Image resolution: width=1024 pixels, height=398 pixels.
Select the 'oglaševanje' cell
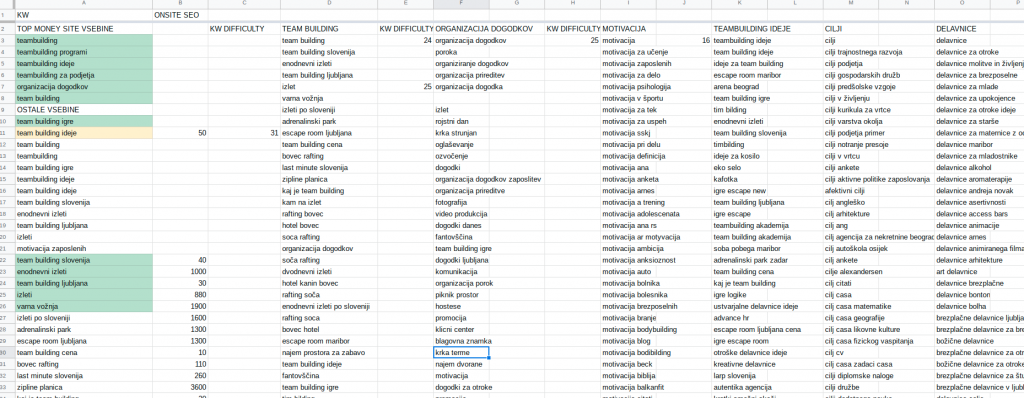point(461,144)
